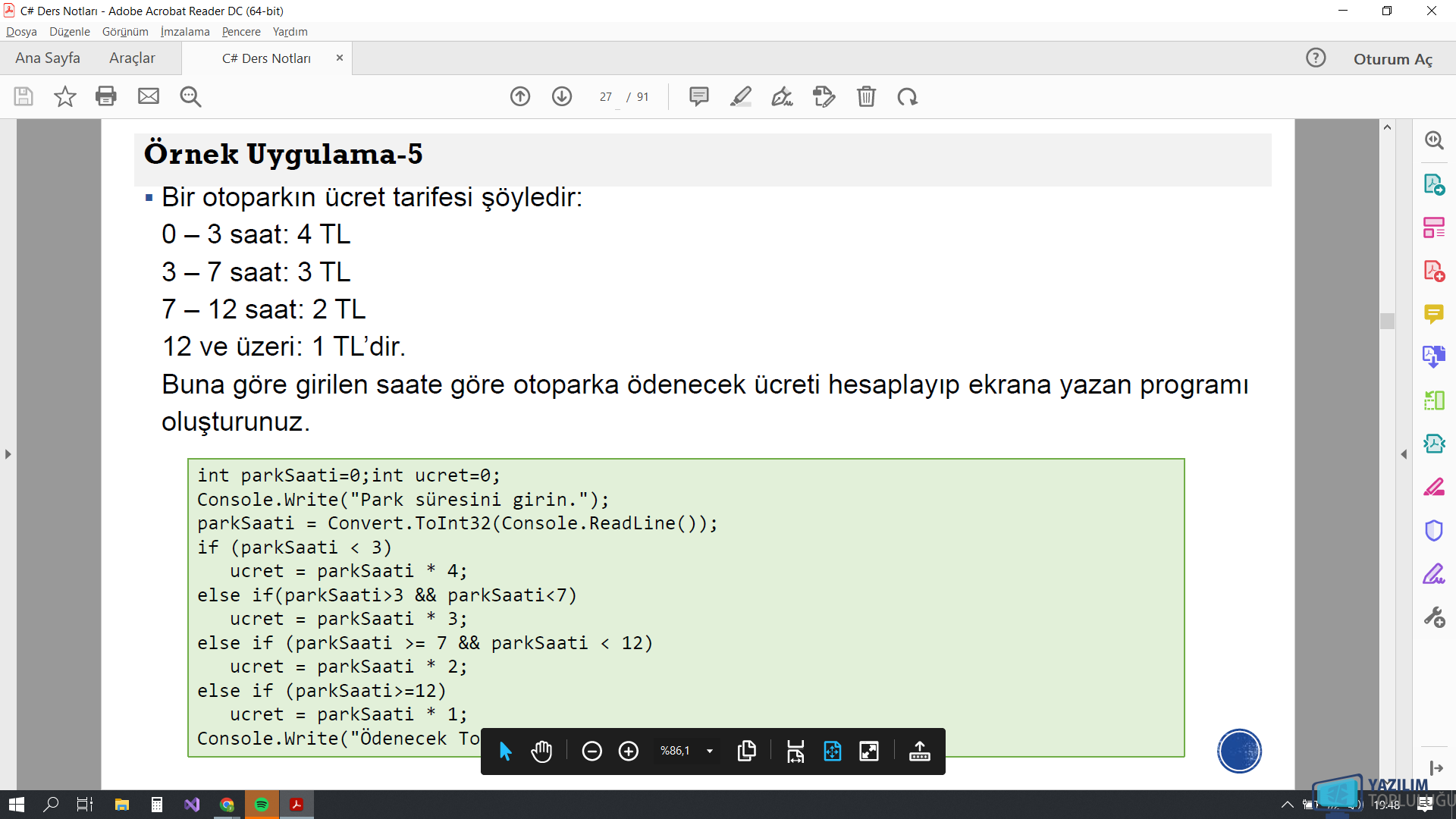The image size is (1456, 819).
Task: Open the find text magnifier tool
Action: (x=190, y=96)
